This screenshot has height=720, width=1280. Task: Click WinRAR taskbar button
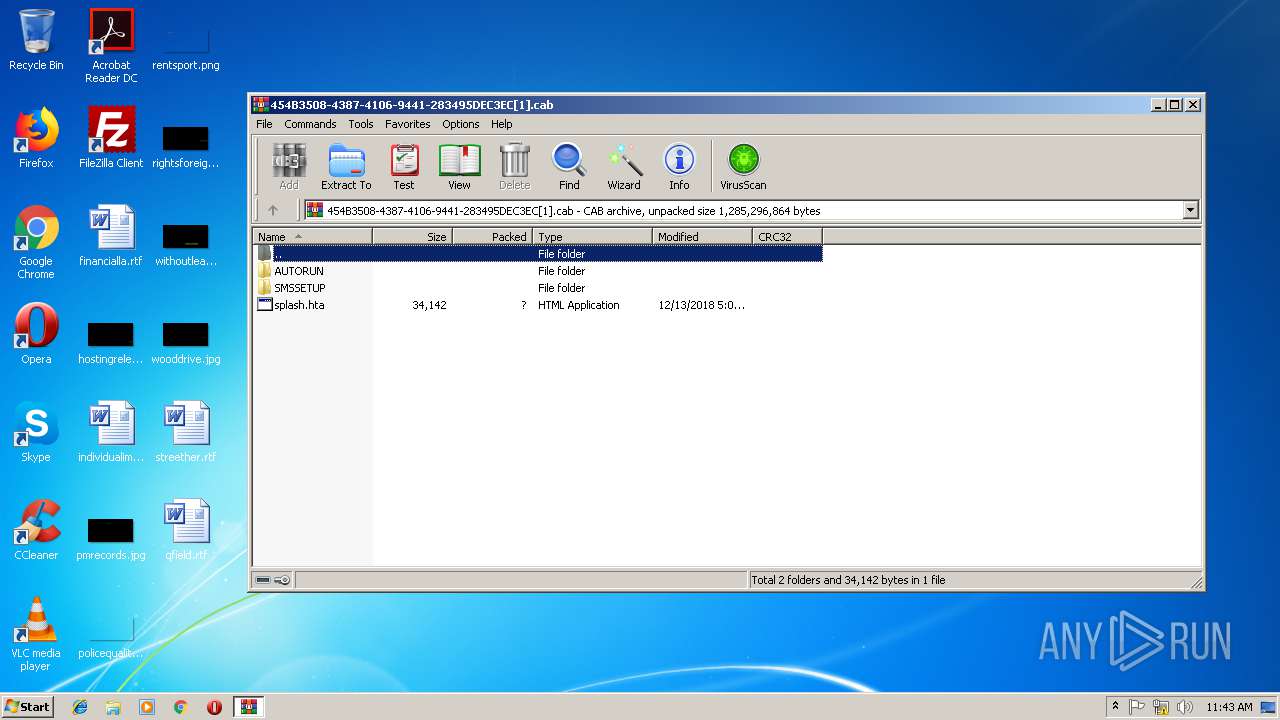pos(248,707)
